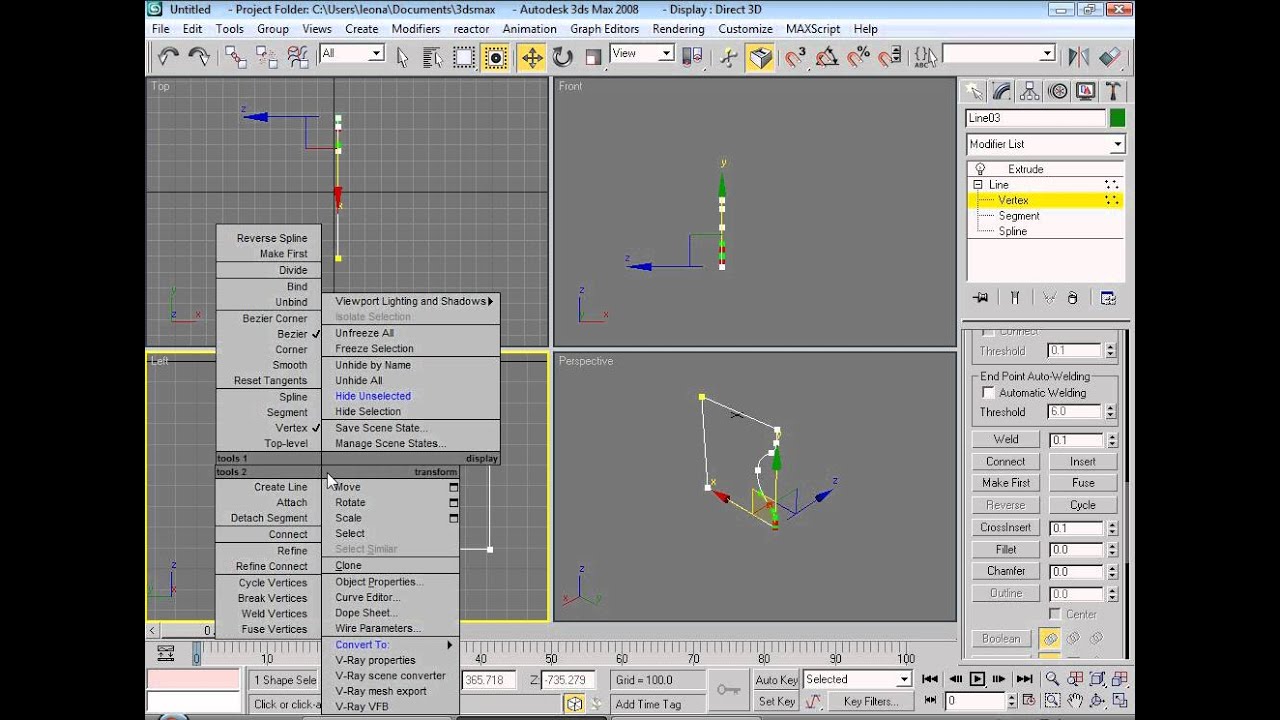Viewport: 1280px width, 720px height.
Task: Click the time slider handle at frame 0
Action: coord(197,655)
